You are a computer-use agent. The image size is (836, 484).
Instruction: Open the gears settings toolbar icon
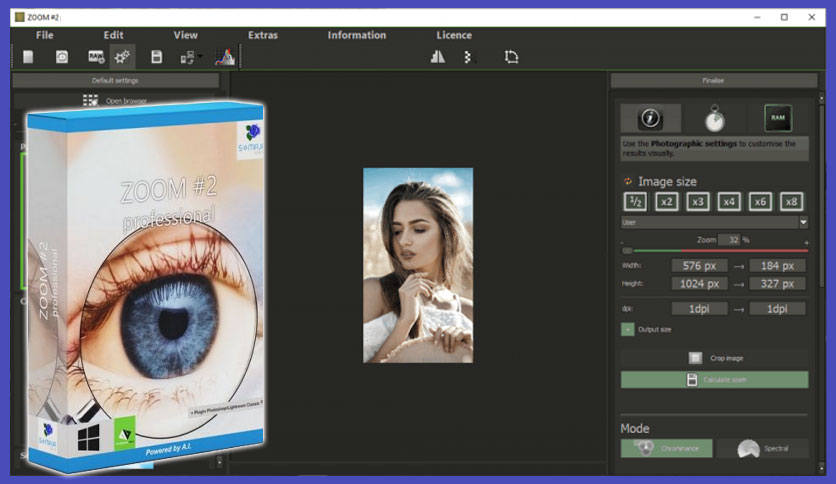(122, 57)
